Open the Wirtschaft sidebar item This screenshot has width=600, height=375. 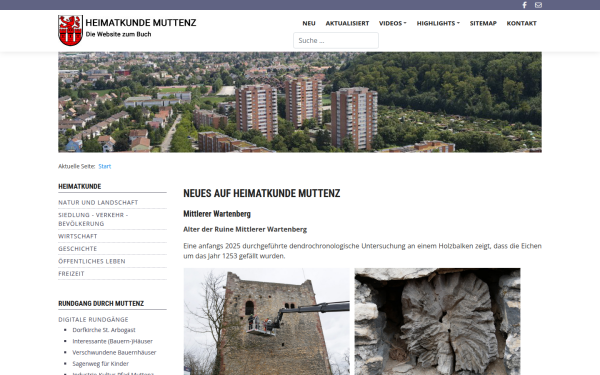[78, 236]
